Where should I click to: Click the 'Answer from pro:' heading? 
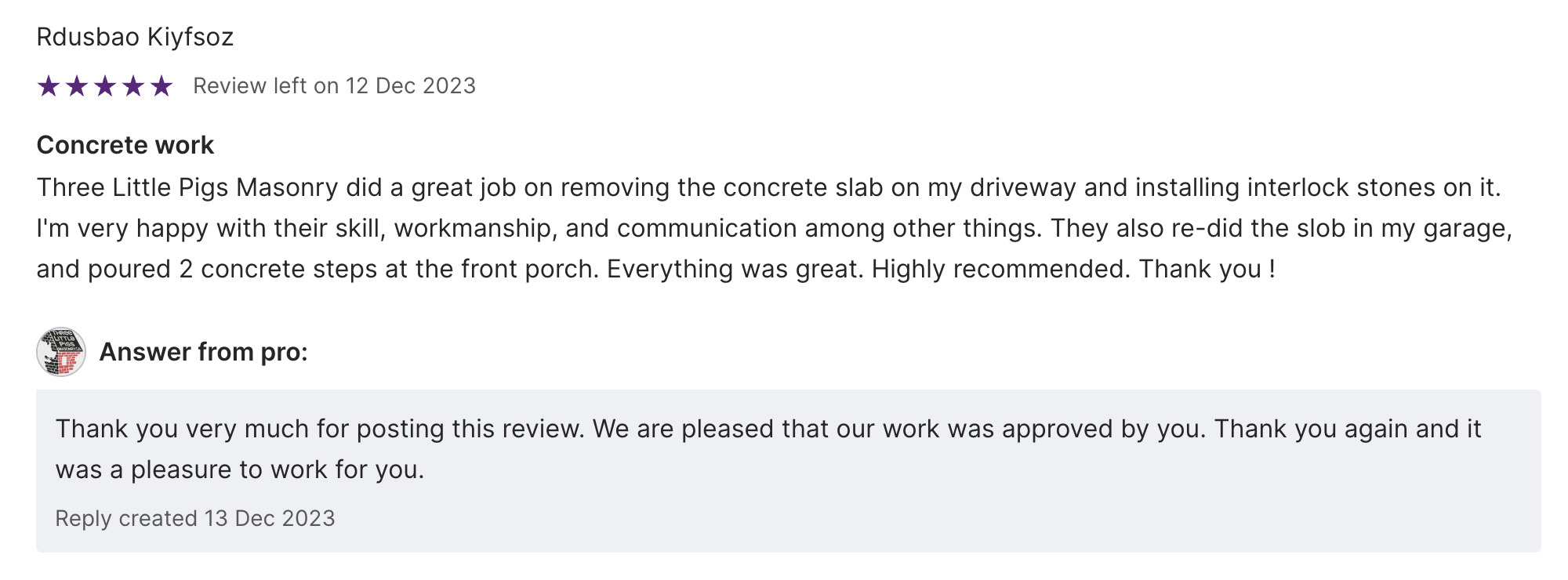pos(203,352)
